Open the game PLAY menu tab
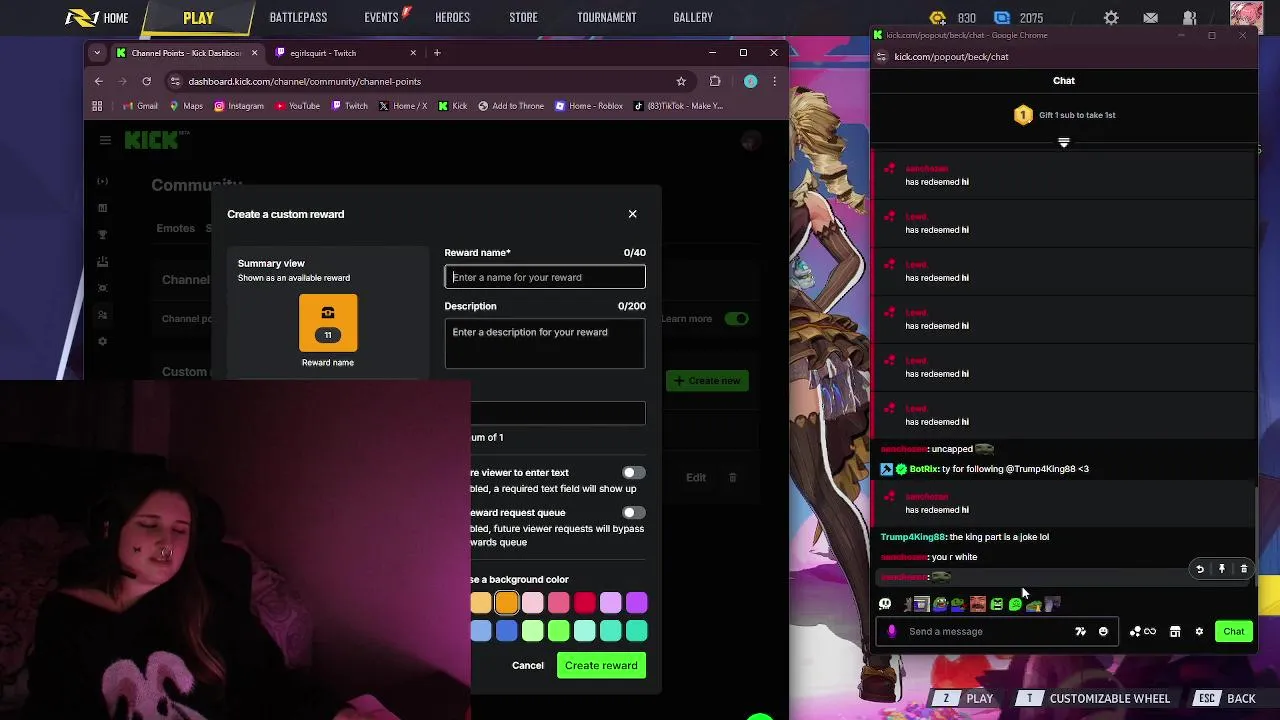The width and height of the screenshot is (1280, 720). click(x=198, y=18)
